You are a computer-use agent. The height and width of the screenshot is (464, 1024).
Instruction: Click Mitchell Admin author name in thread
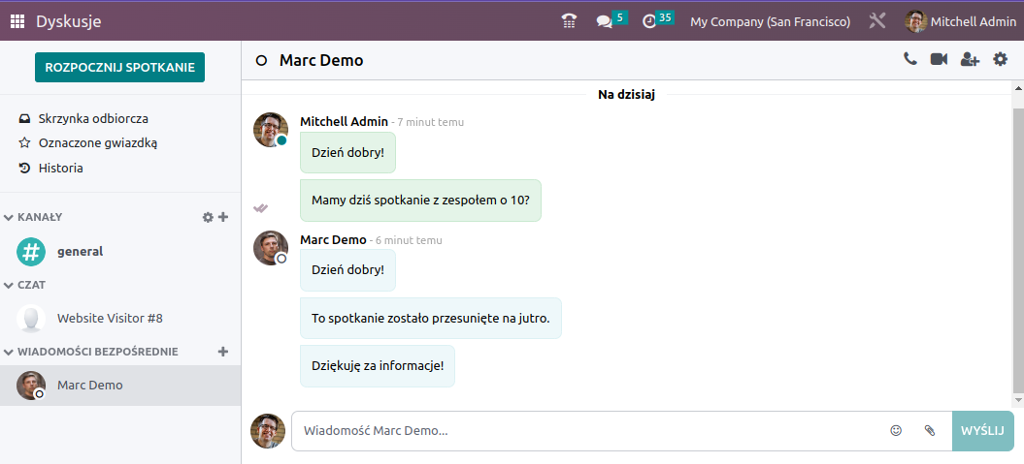(x=344, y=122)
